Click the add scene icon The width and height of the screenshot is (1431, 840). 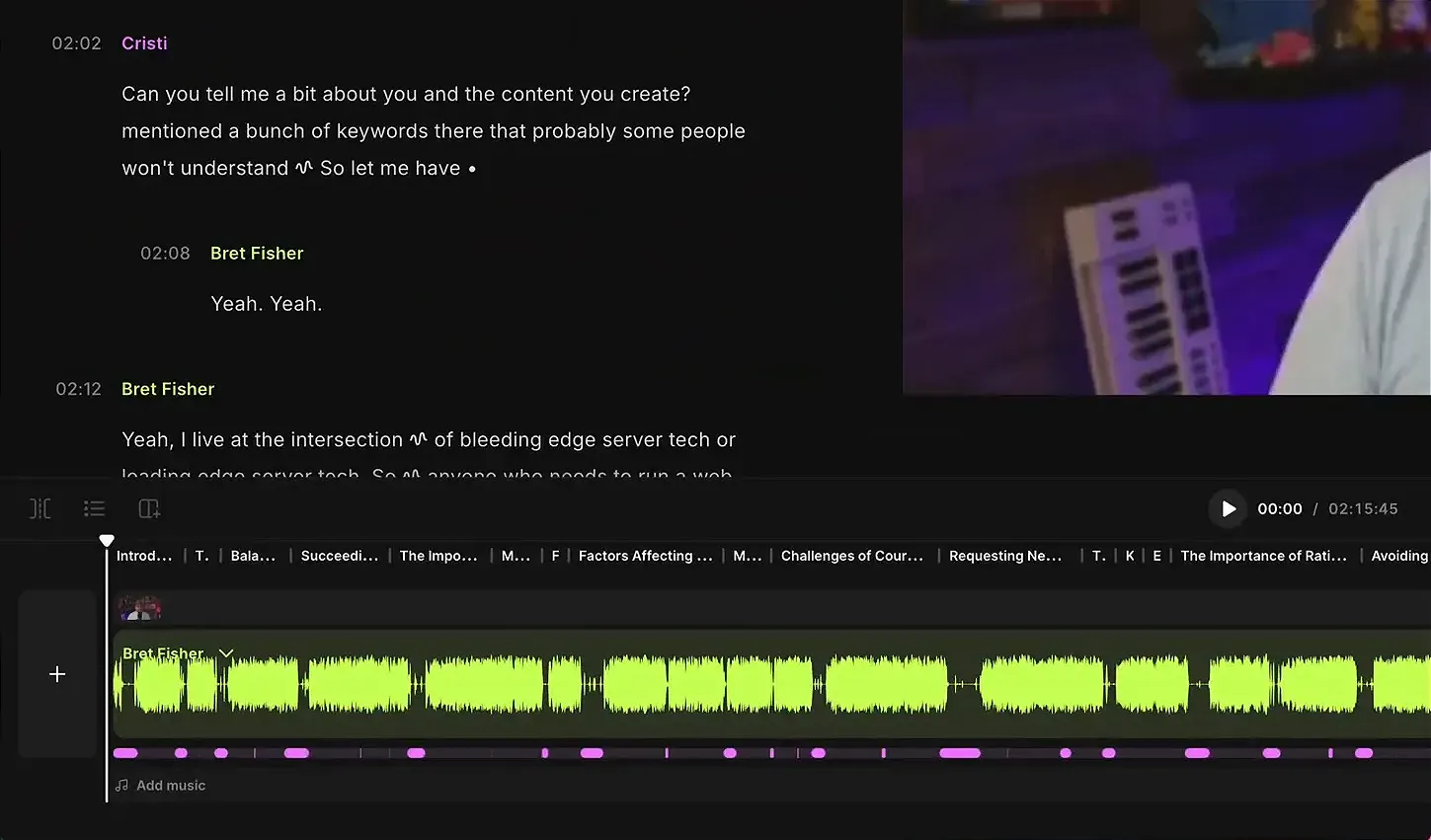(149, 507)
